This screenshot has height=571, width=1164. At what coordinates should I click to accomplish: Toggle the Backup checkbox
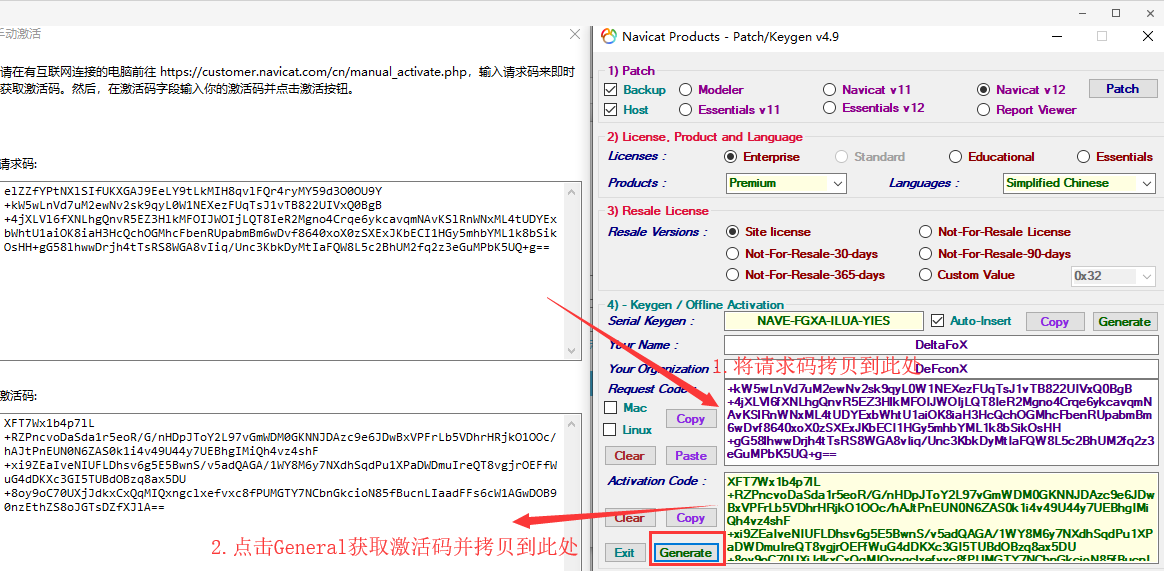click(611, 90)
